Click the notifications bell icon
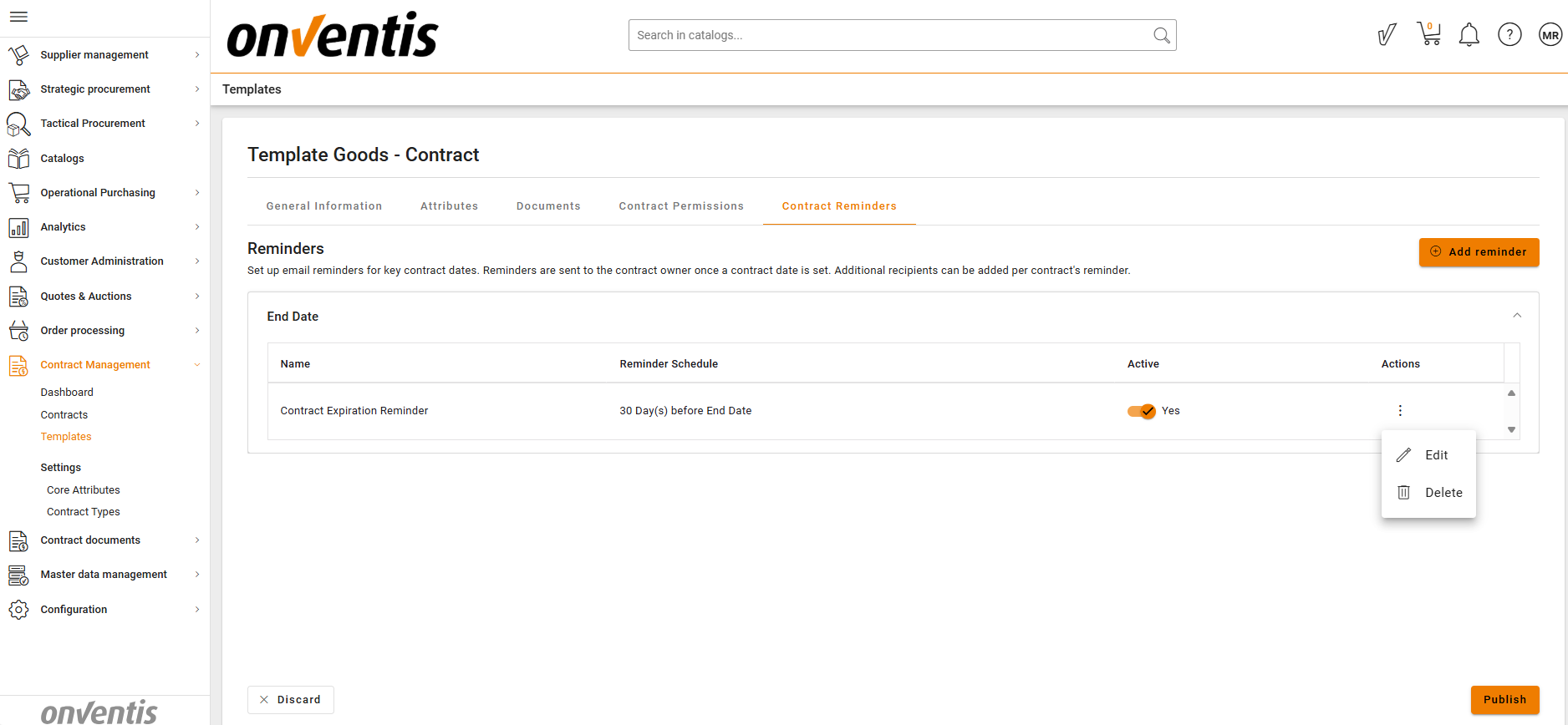1568x725 pixels. point(1469,35)
